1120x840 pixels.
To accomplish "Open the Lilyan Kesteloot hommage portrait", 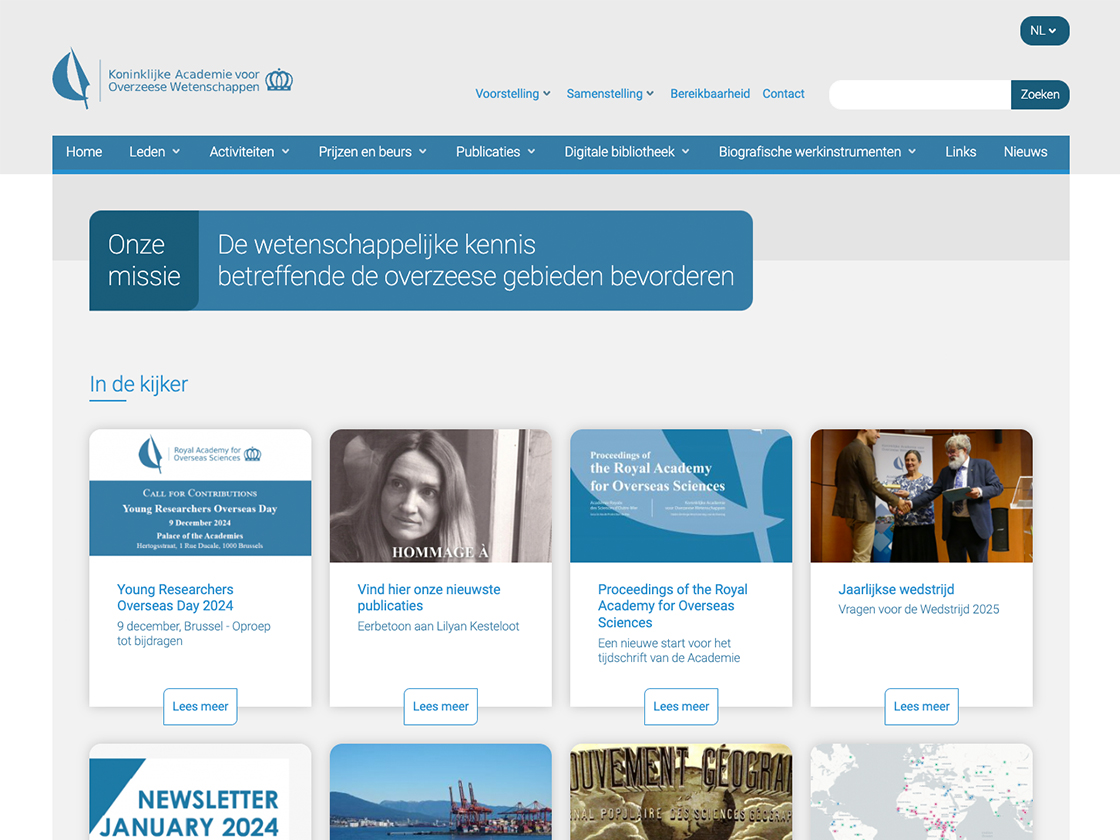I will click(440, 495).
